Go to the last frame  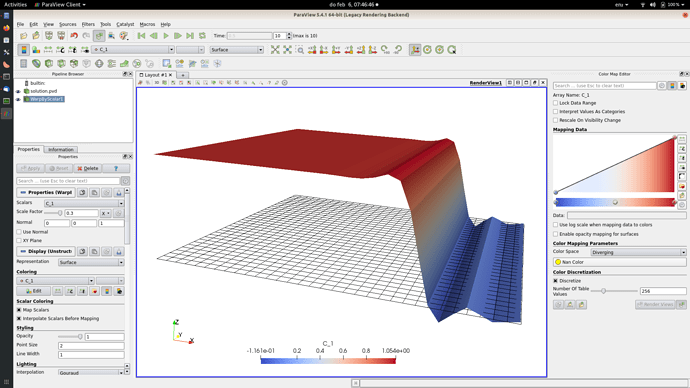pyautogui.click(x=190, y=36)
